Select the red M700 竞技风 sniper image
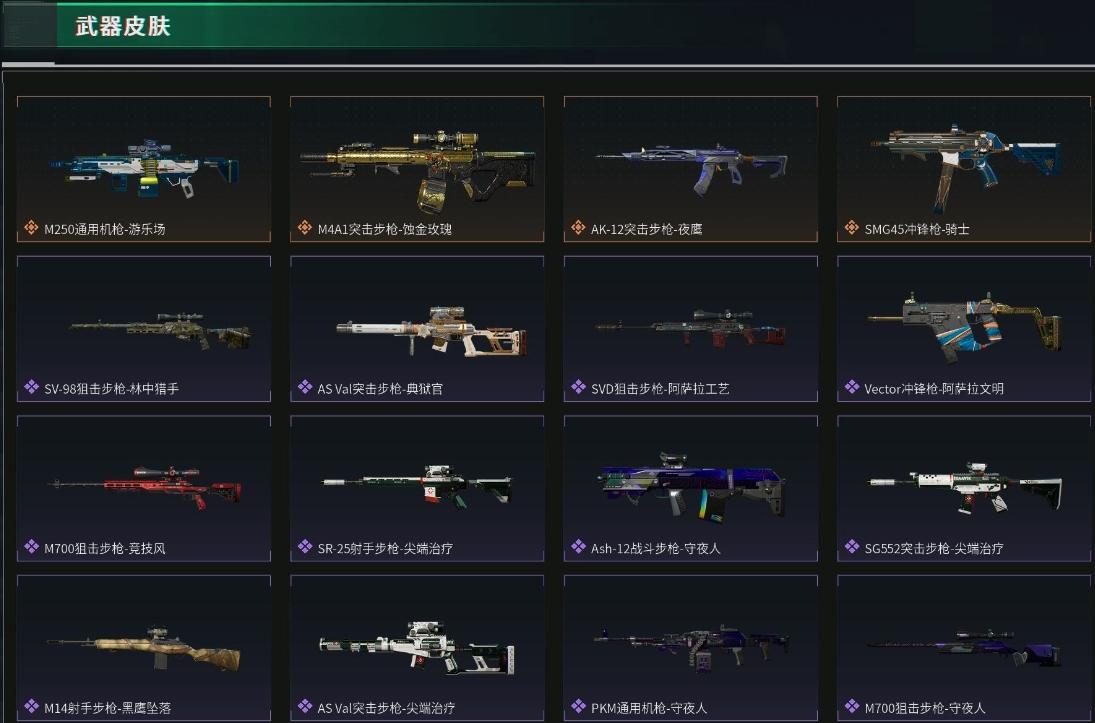The height and width of the screenshot is (723, 1095). 145,486
